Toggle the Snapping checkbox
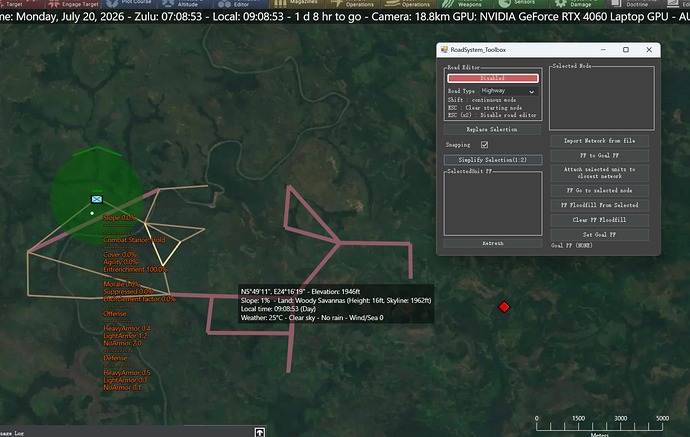690x437 pixels. tap(484, 145)
